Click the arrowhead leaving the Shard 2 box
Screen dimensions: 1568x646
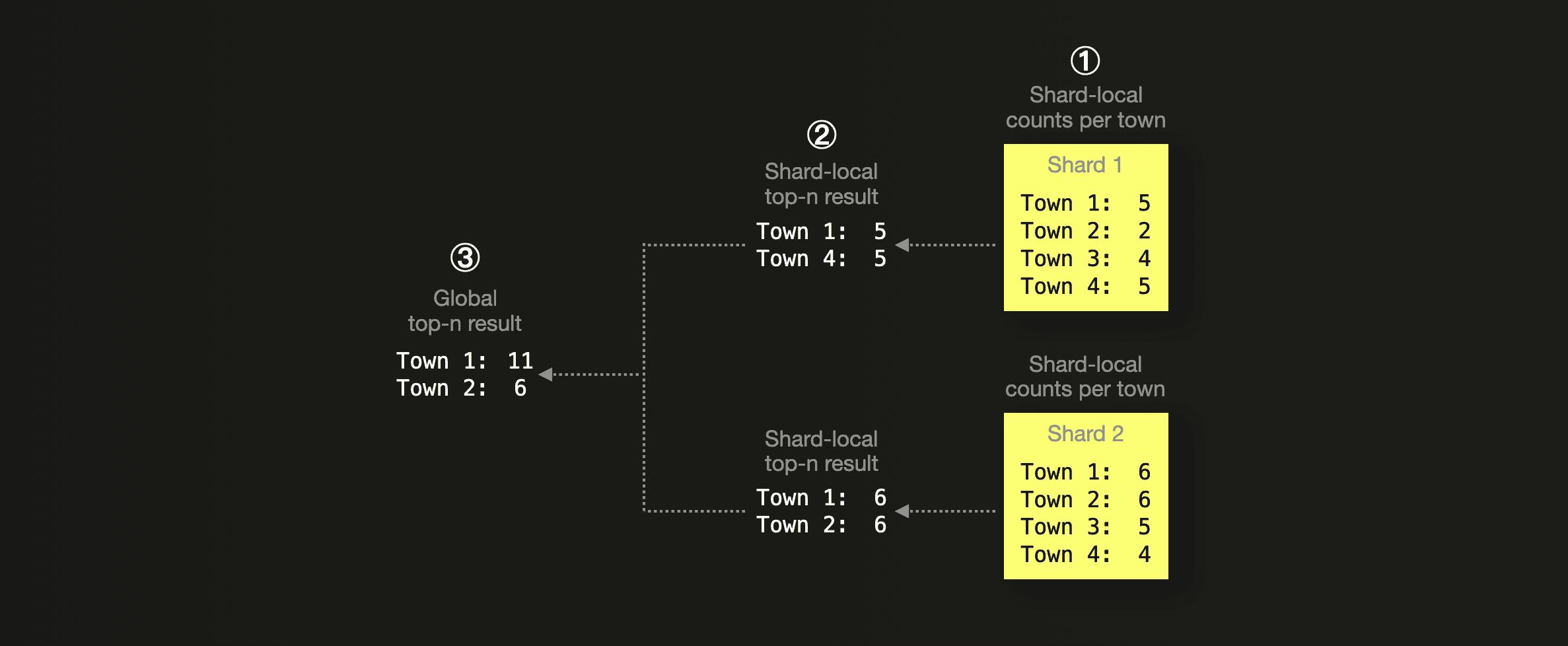tap(902, 511)
